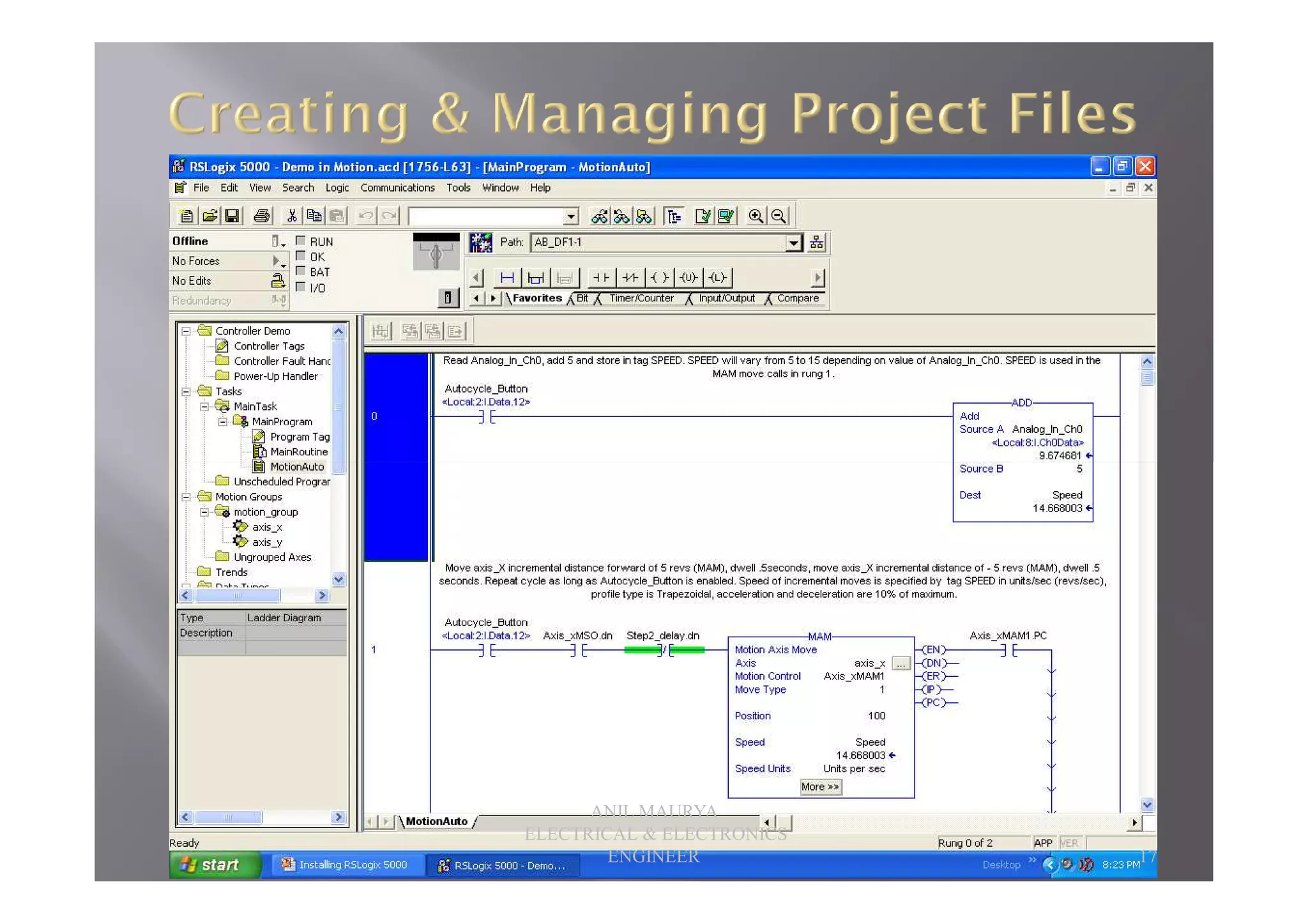
Task: Click the BAT status indicator box
Action: (x=301, y=271)
